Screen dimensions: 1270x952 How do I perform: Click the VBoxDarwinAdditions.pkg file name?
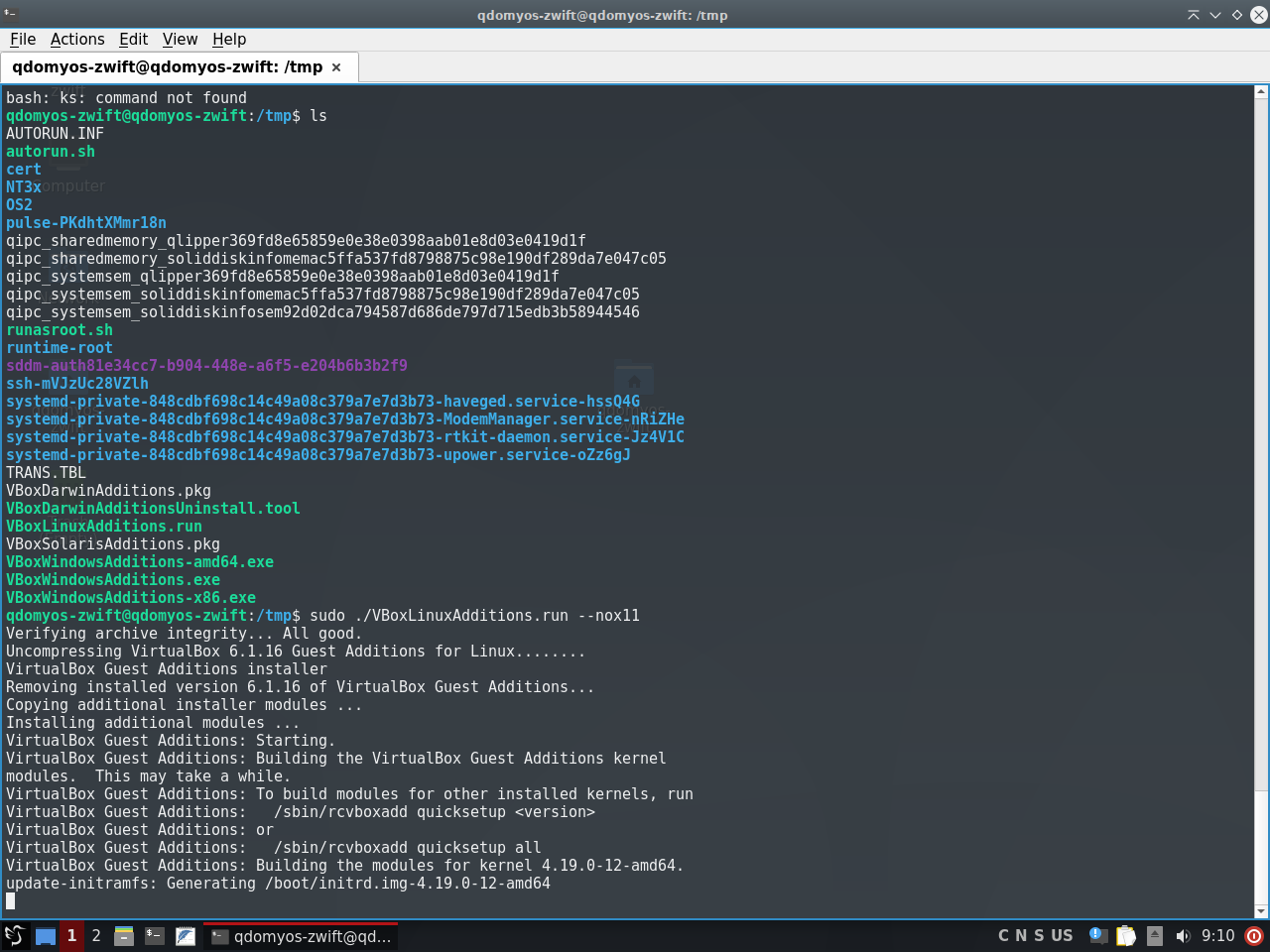pyautogui.click(x=108, y=490)
